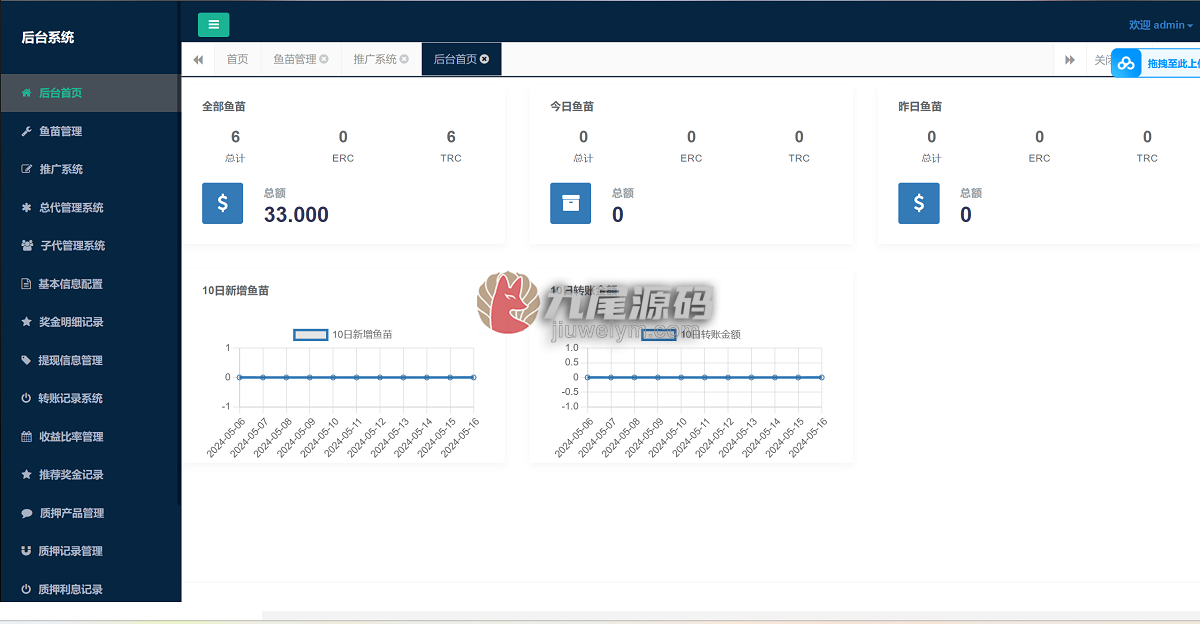Click the 2024-05-16 point on 10日新增鱼苗 chart

(x=473, y=377)
